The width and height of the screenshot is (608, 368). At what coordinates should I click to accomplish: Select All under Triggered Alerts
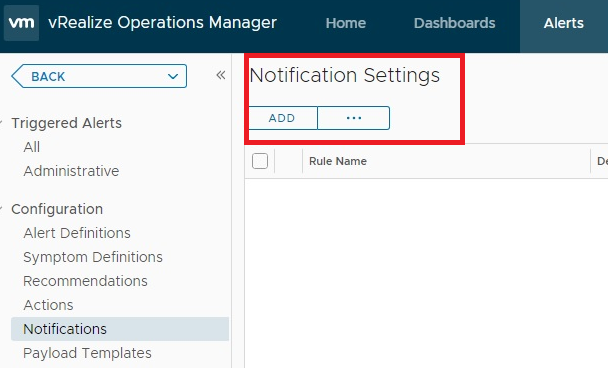click(31, 147)
